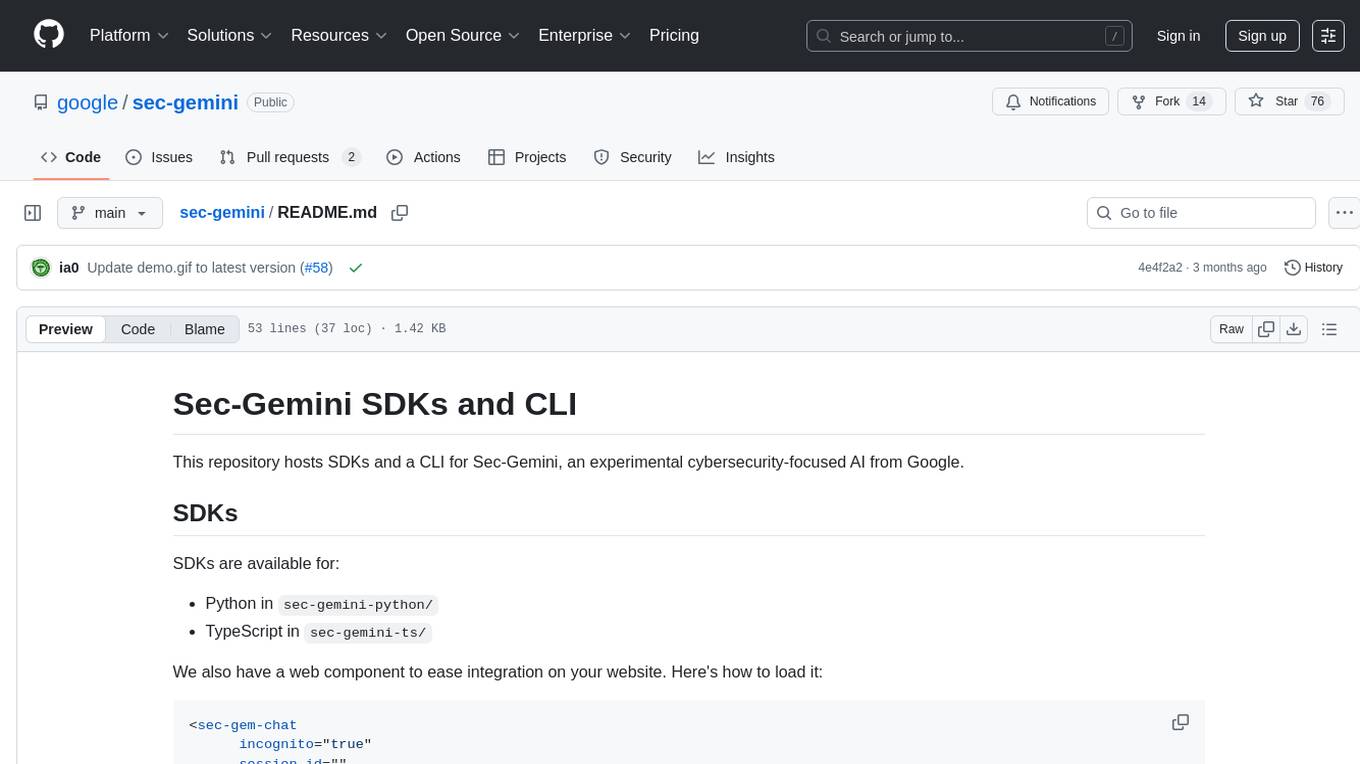The image size is (1360, 764).
Task: Click the Raw button
Action: click(1231, 329)
